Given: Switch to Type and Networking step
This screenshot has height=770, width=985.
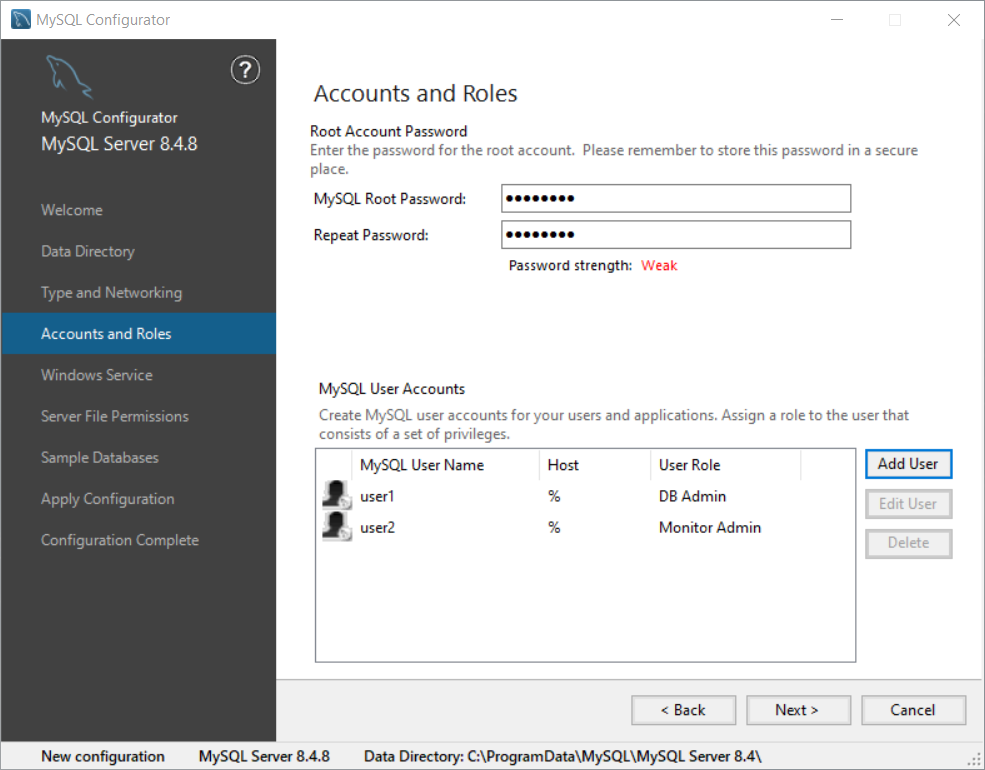Looking at the screenshot, I should tap(111, 293).
